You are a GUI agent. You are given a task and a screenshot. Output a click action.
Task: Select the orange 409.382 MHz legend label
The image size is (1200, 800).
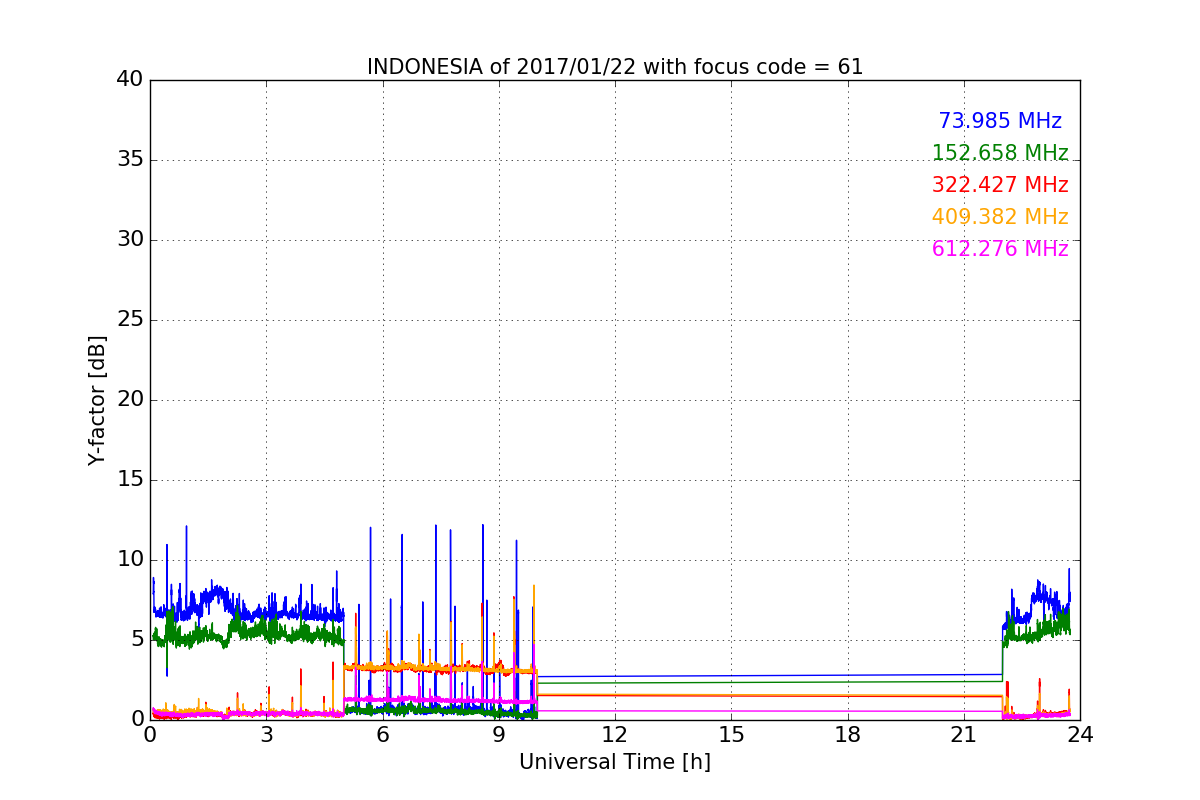click(x=1000, y=217)
